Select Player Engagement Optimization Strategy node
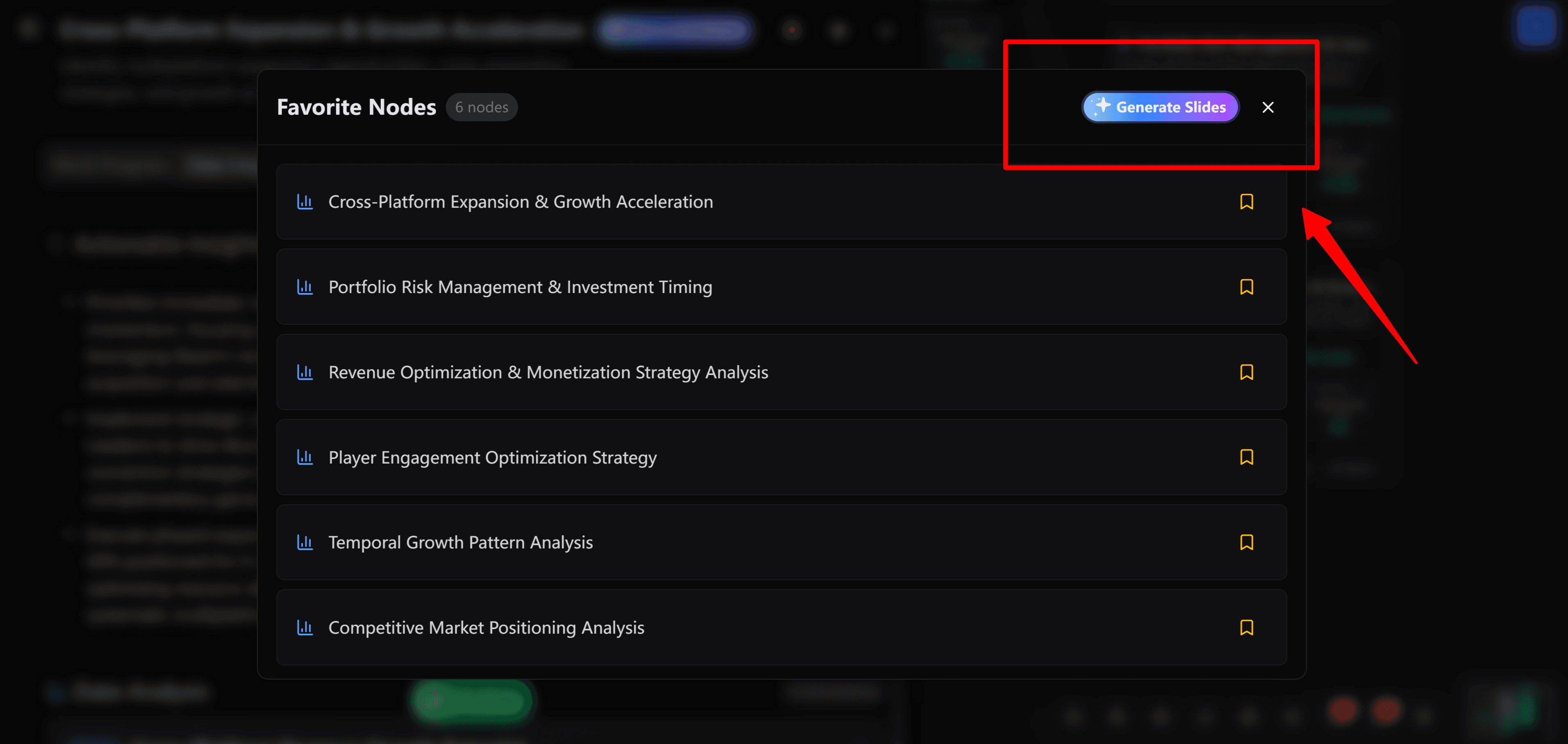The image size is (1568, 744). [x=782, y=457]
